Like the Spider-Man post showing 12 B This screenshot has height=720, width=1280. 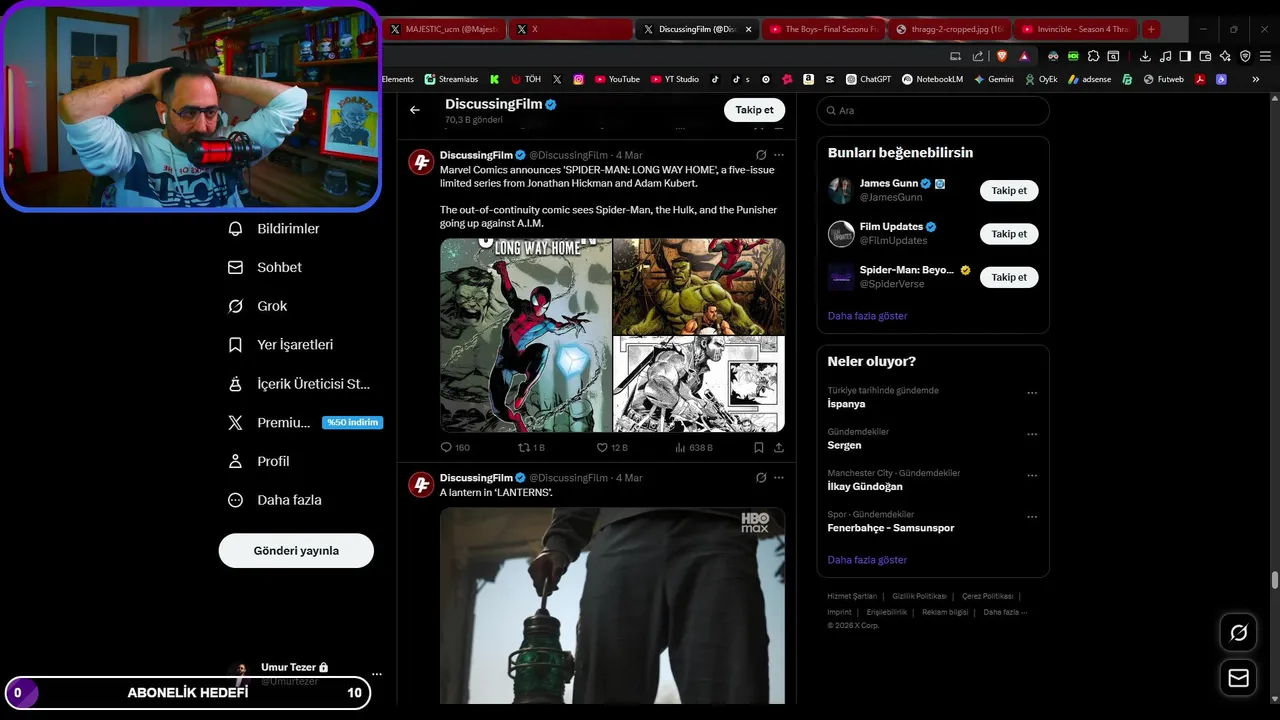click(612, 448)
